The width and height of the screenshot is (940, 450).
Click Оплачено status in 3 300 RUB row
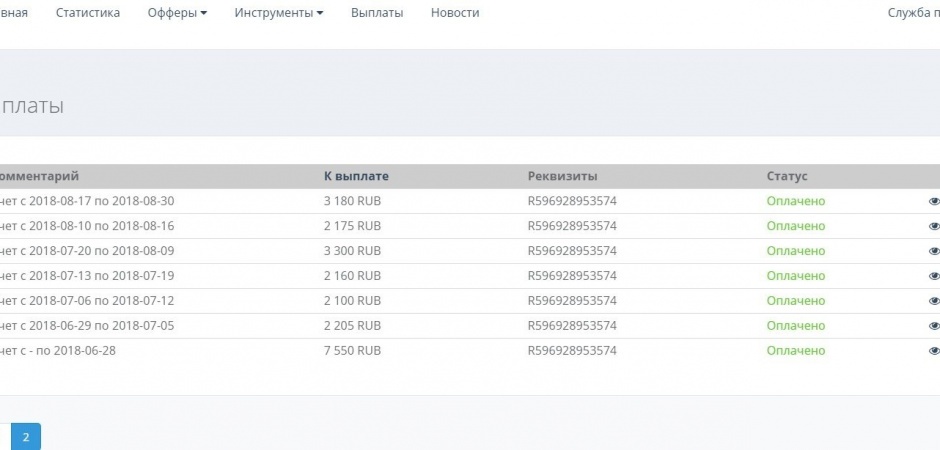796,251
